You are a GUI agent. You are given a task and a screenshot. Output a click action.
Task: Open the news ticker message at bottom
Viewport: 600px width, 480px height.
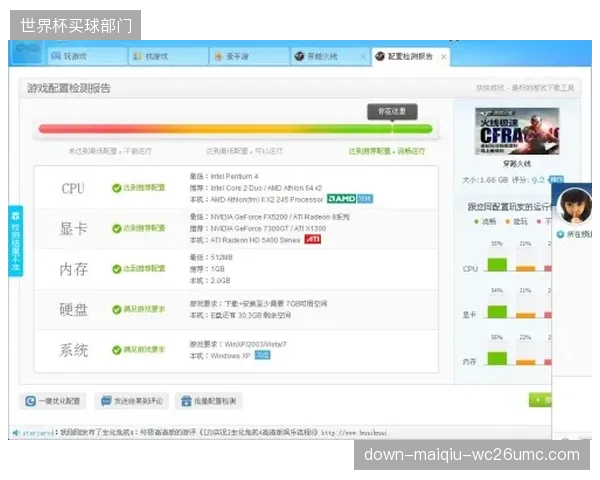coord(224,433)
